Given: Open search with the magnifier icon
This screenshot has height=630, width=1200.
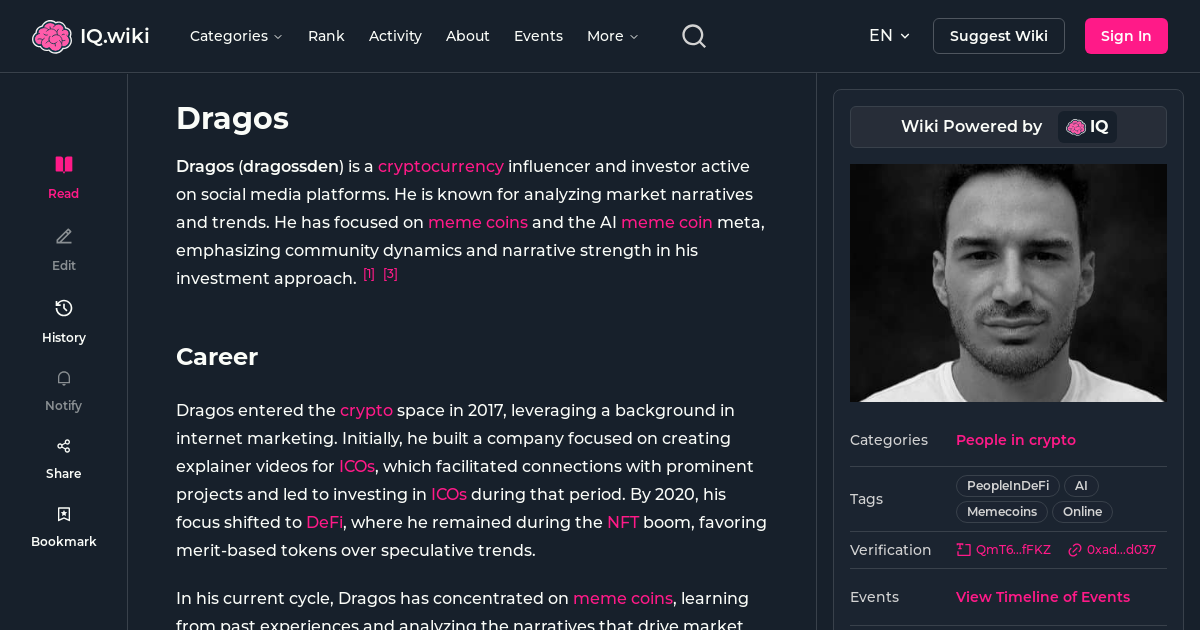Looking at the screenshot, I should (x=693, y=35).
